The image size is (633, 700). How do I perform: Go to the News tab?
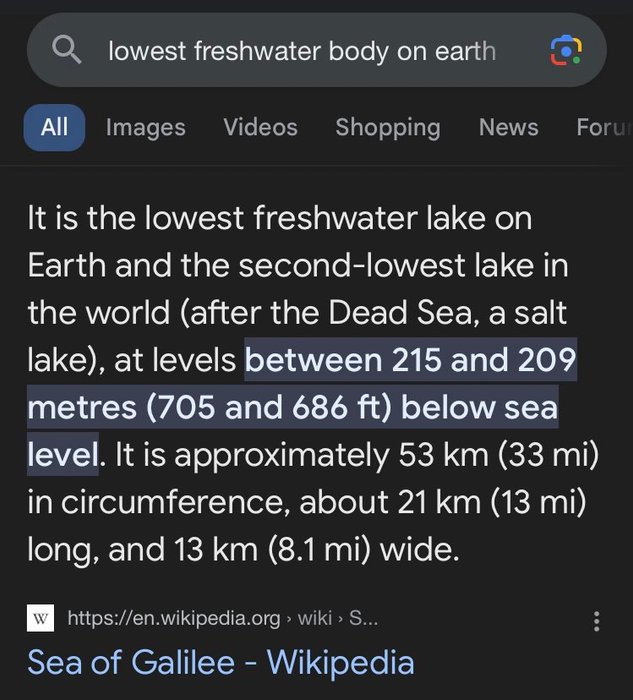pos(508,127)
